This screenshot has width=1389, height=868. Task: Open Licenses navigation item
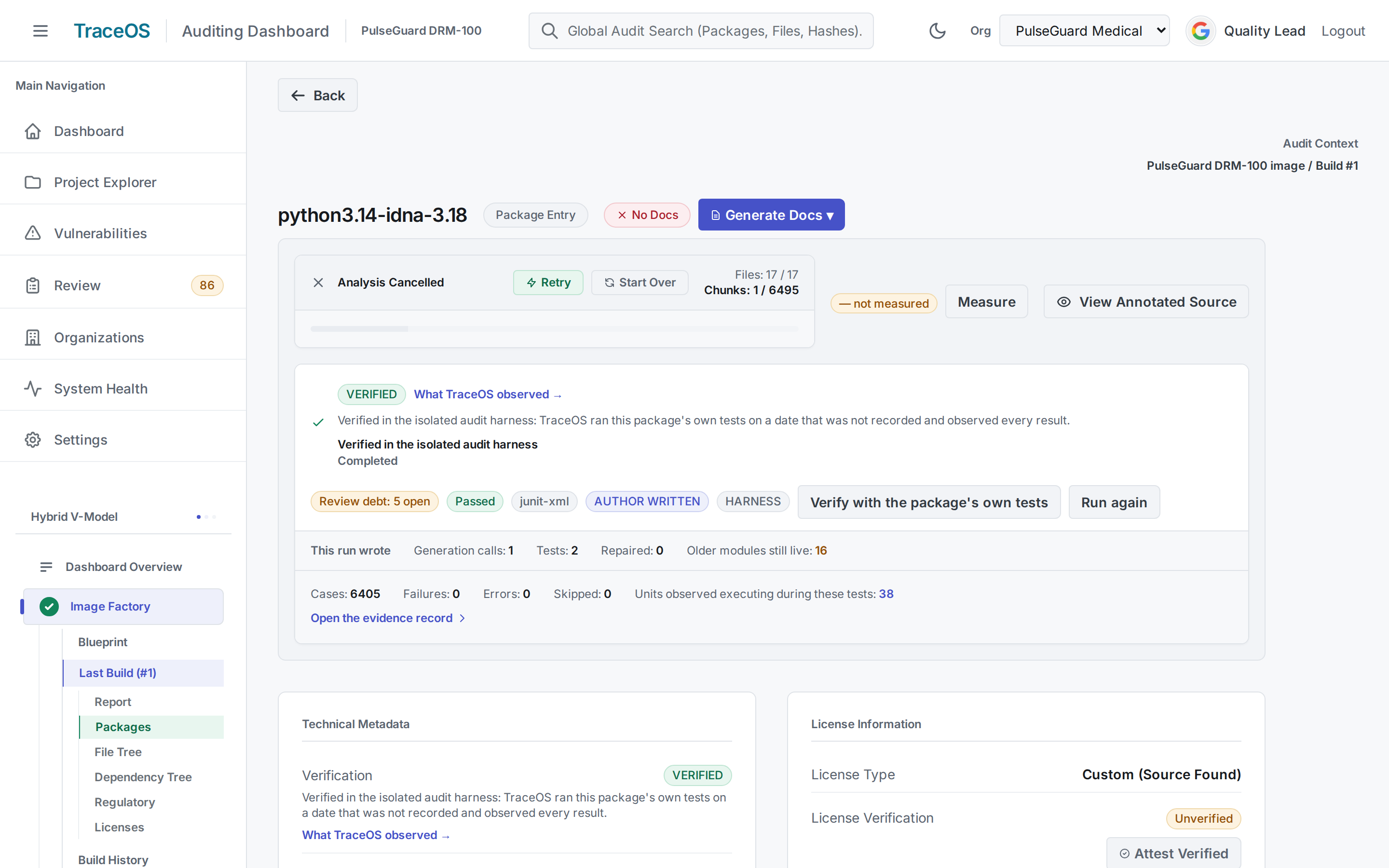pos(120,827)
